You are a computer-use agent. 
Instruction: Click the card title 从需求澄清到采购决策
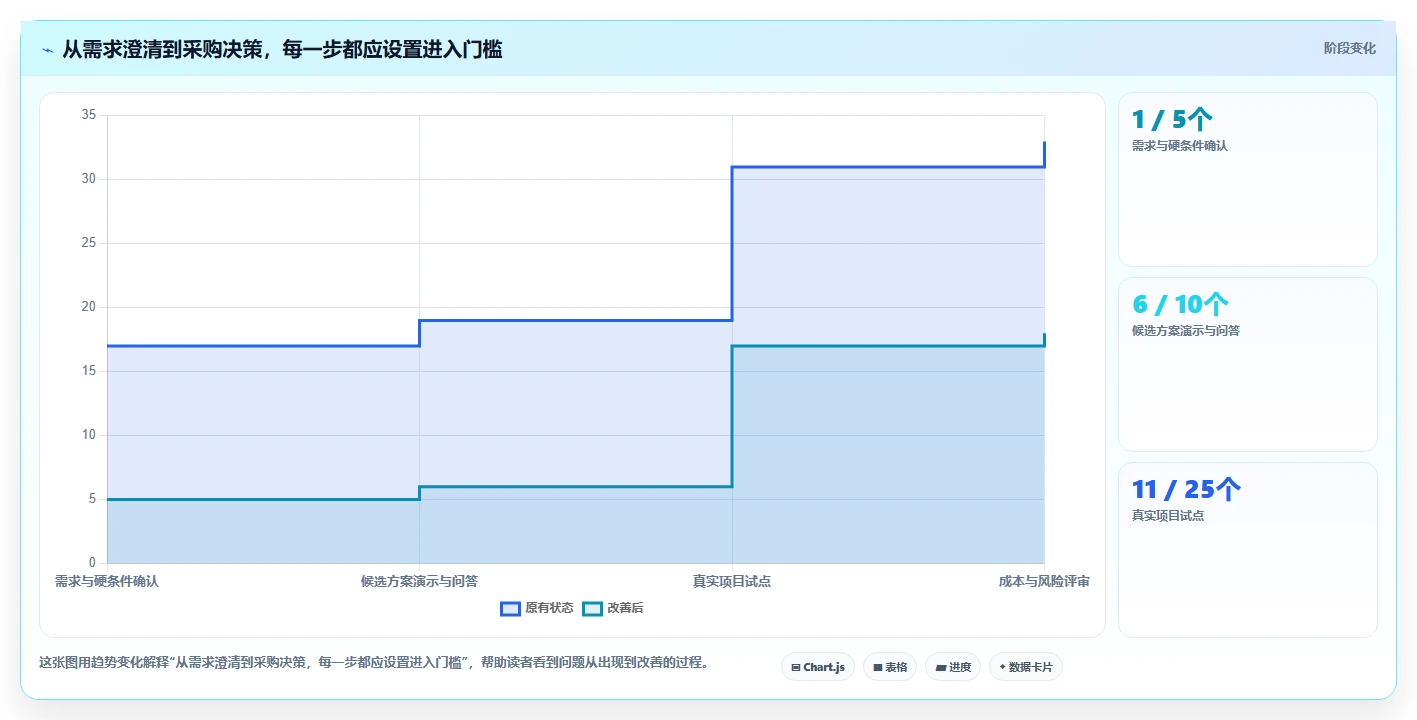coord(282,49)
